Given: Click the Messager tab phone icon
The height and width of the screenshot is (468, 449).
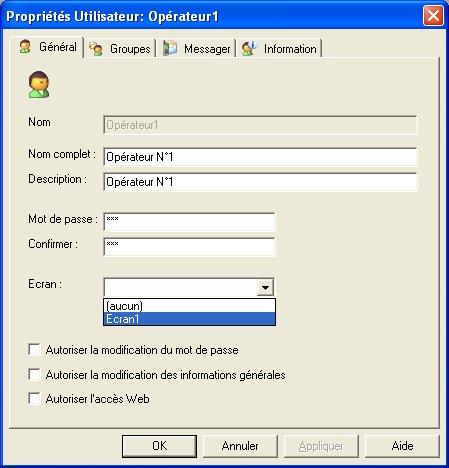Looking at the screenshot, I should 170,48.
